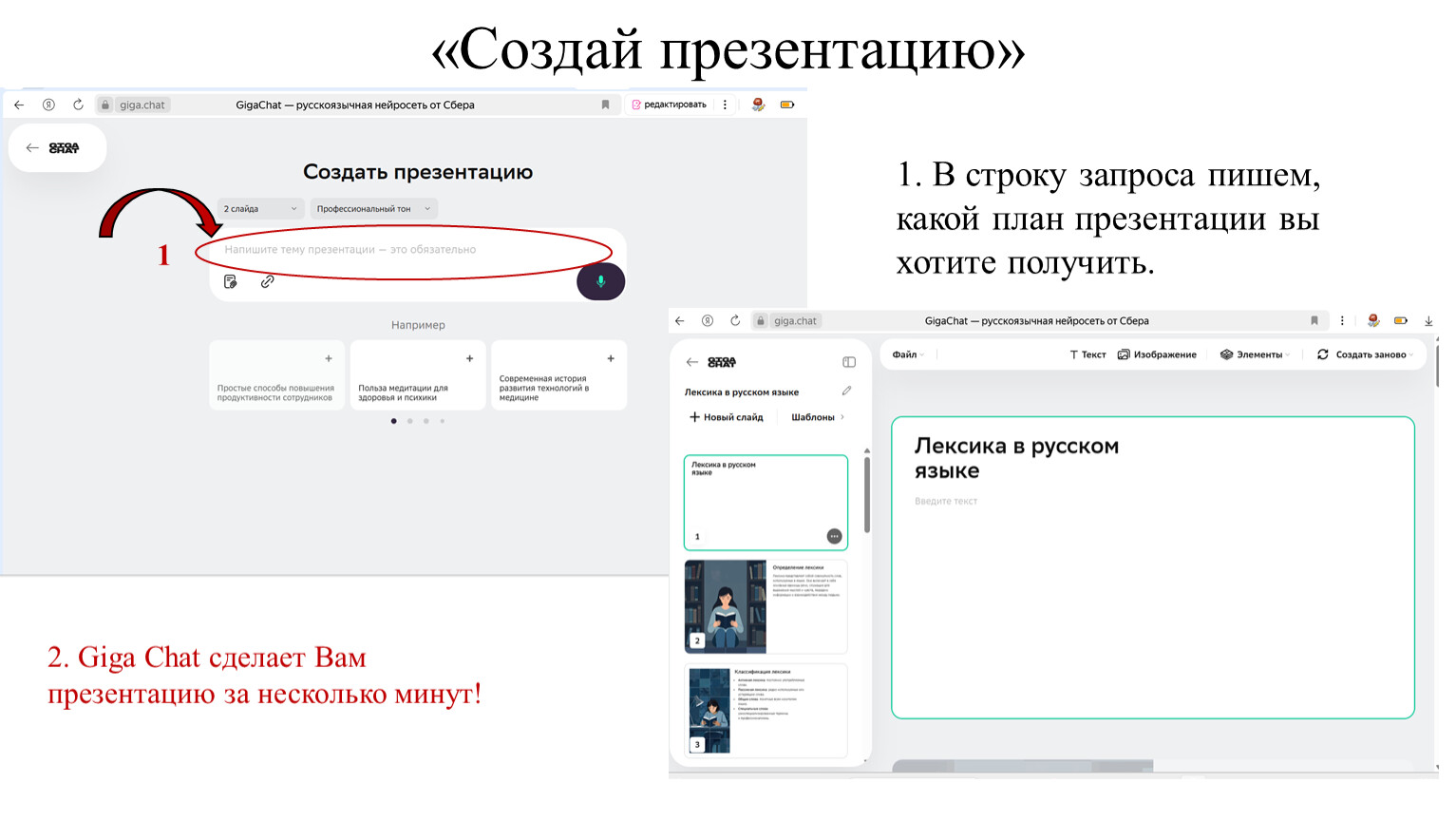
Task: Open the "Файл" menu
Action: point(907,354)
